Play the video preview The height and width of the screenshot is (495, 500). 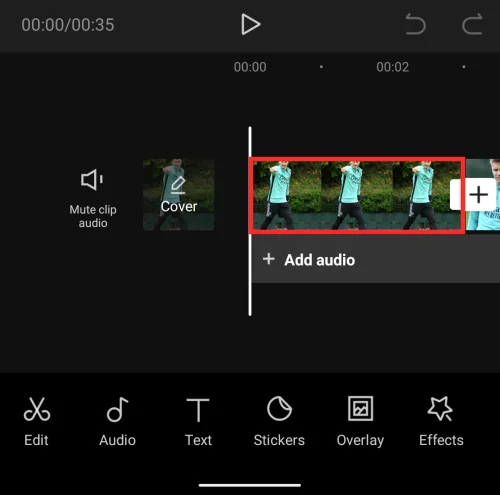(250, 24)
